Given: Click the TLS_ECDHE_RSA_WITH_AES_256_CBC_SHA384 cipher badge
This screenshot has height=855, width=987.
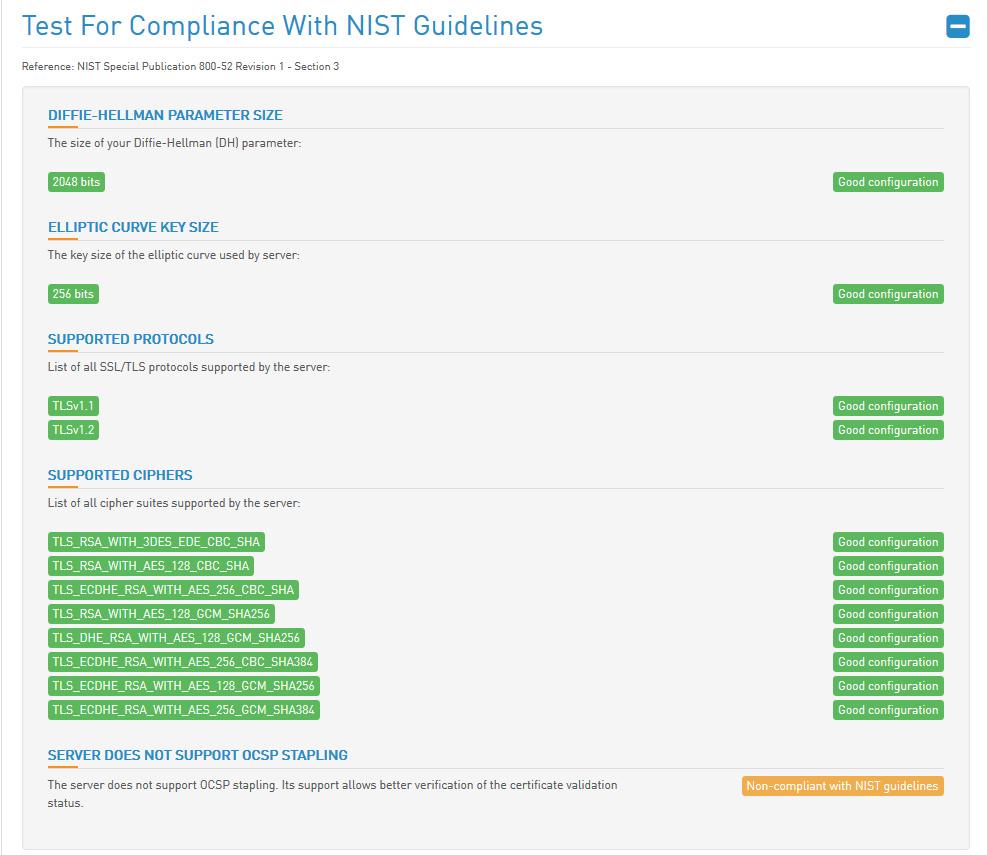Looking at the screenshot, I should click(183, 662).
